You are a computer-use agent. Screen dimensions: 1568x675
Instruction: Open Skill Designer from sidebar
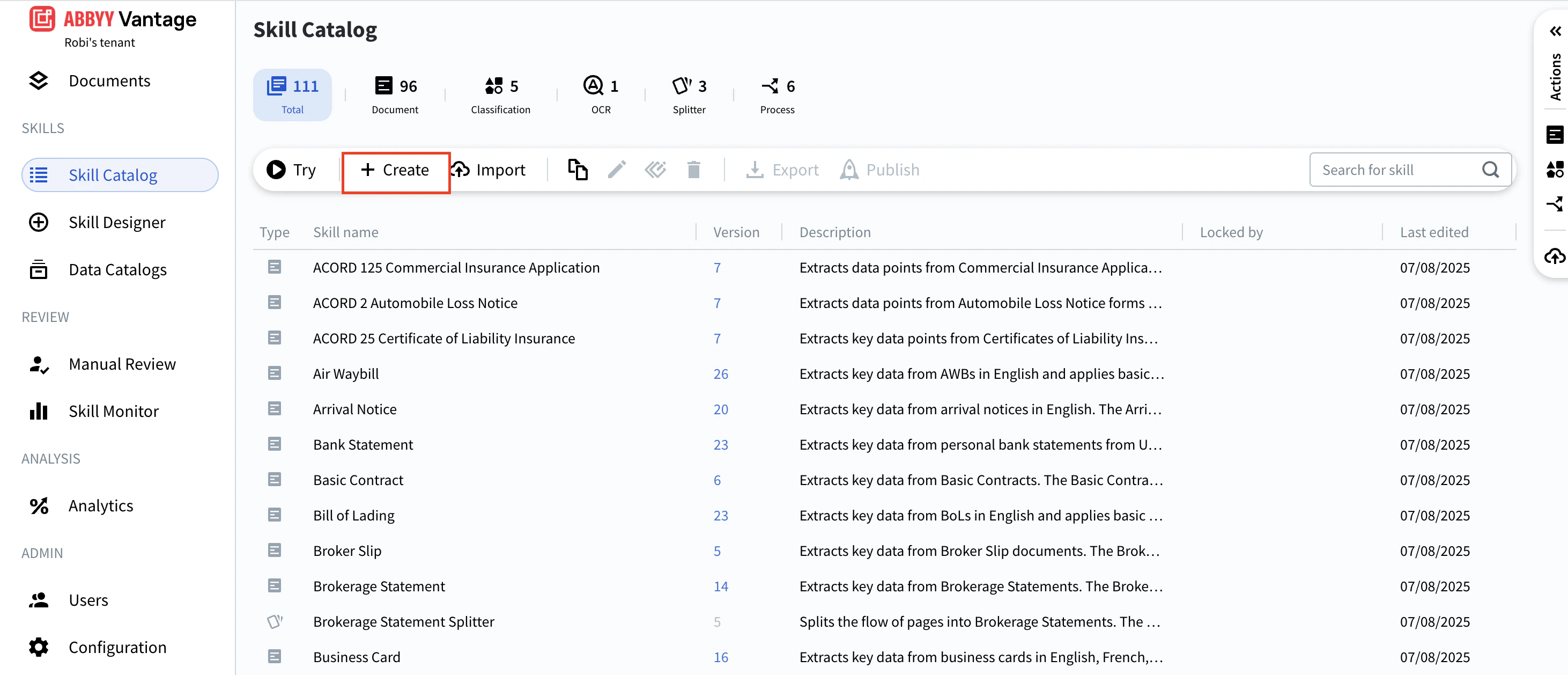pyautogui.click(x=117, y=222)
